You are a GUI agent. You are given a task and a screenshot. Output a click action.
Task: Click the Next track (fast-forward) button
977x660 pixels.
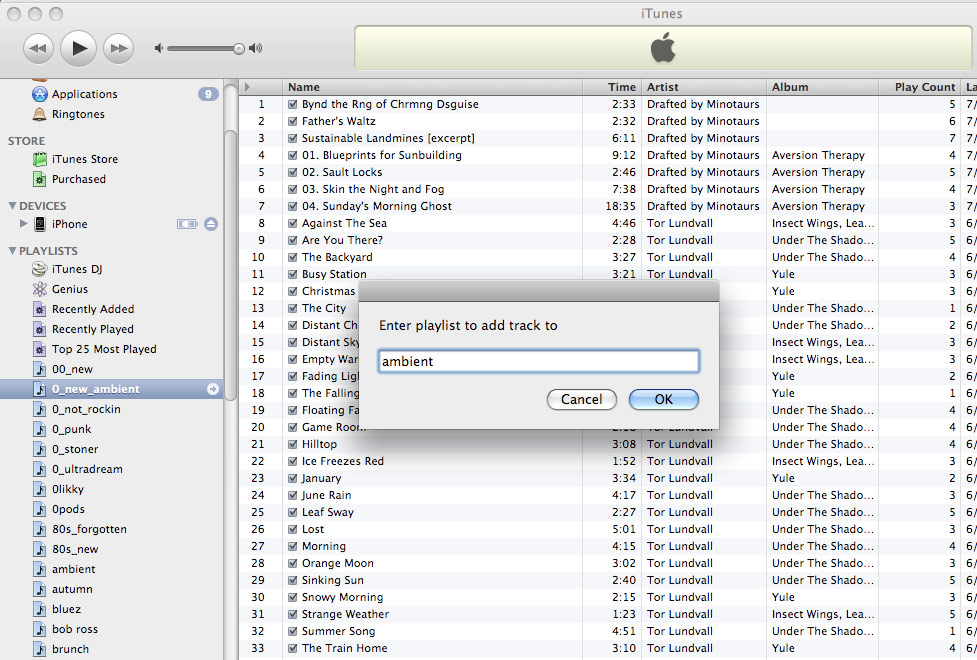[118, 49]
